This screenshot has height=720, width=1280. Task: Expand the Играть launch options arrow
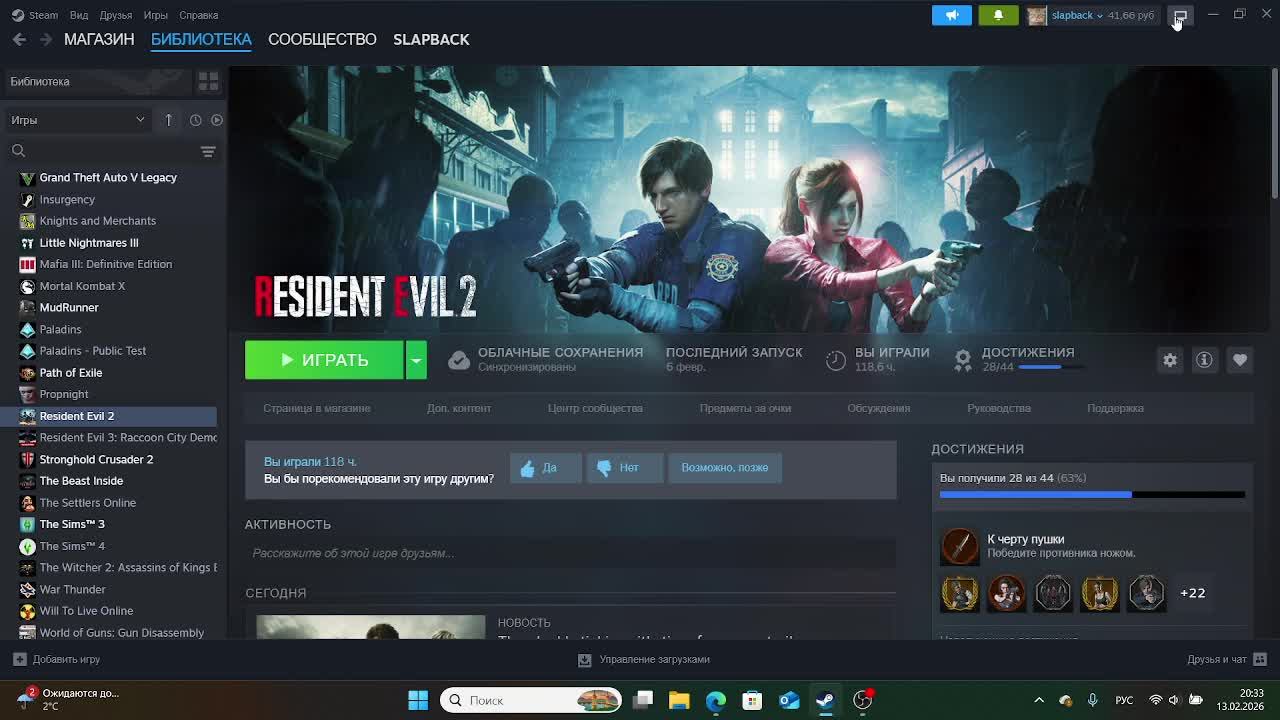tap(416, 360)
